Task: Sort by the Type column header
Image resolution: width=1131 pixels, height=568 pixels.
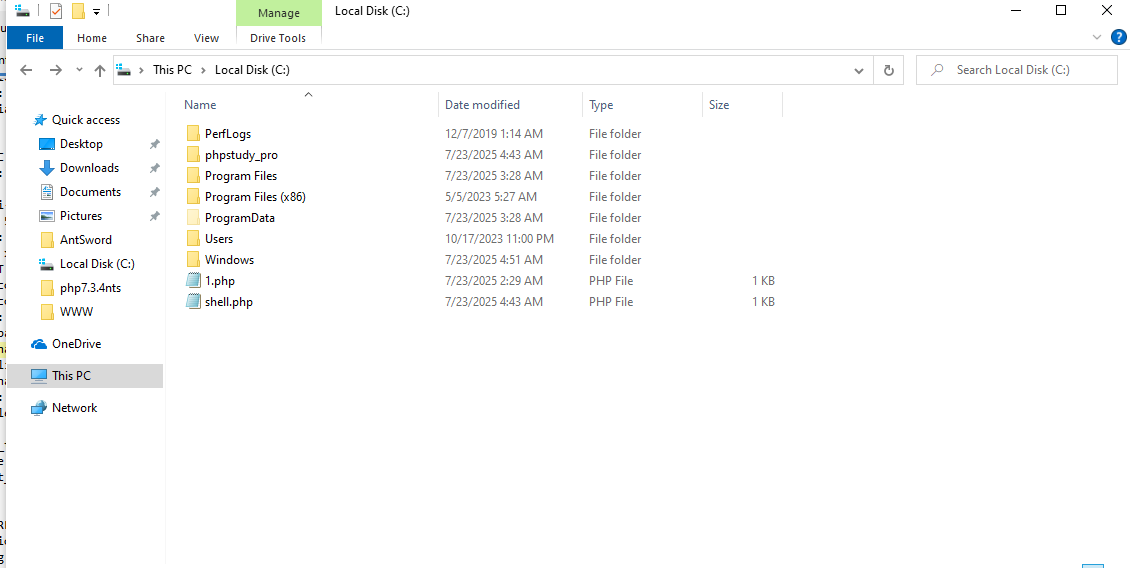Action: 601,105
